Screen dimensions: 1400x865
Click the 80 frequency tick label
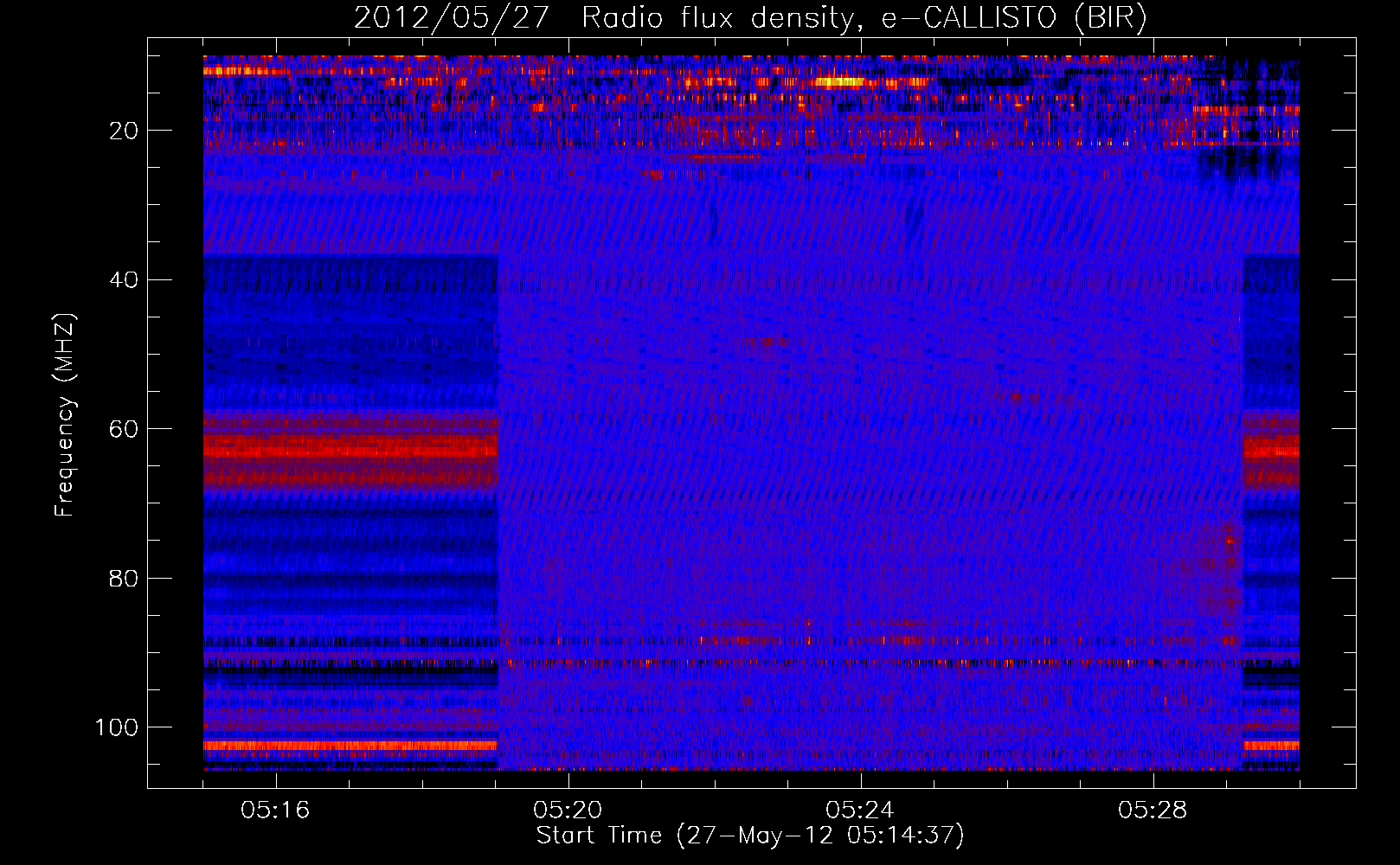[x=125, y=578]
